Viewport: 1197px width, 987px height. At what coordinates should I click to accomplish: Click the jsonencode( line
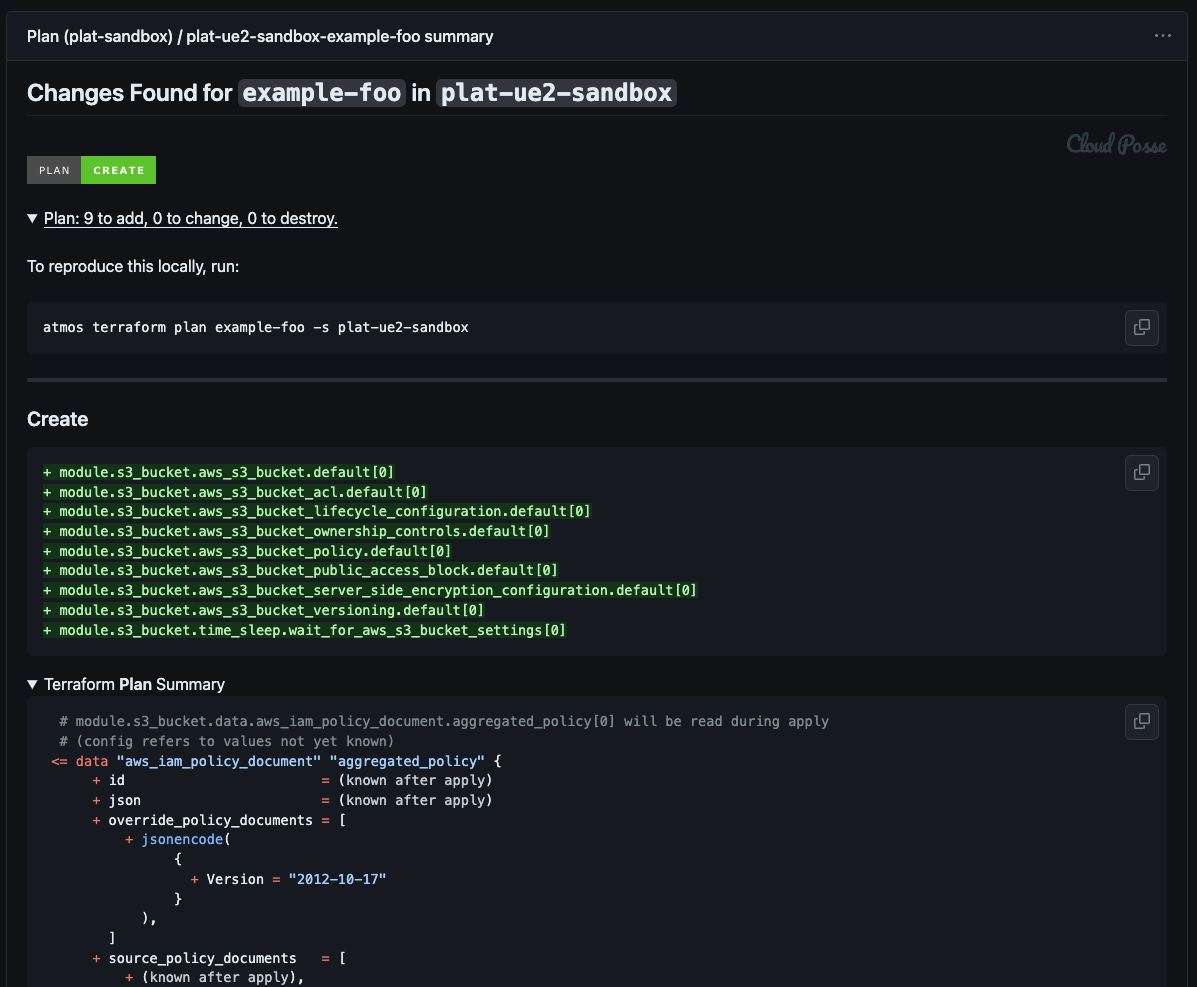click(178, 839)
